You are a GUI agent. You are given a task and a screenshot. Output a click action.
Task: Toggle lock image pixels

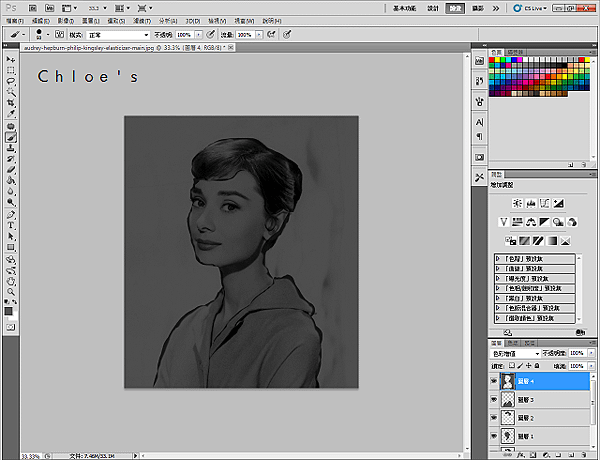tap(520, 365)
